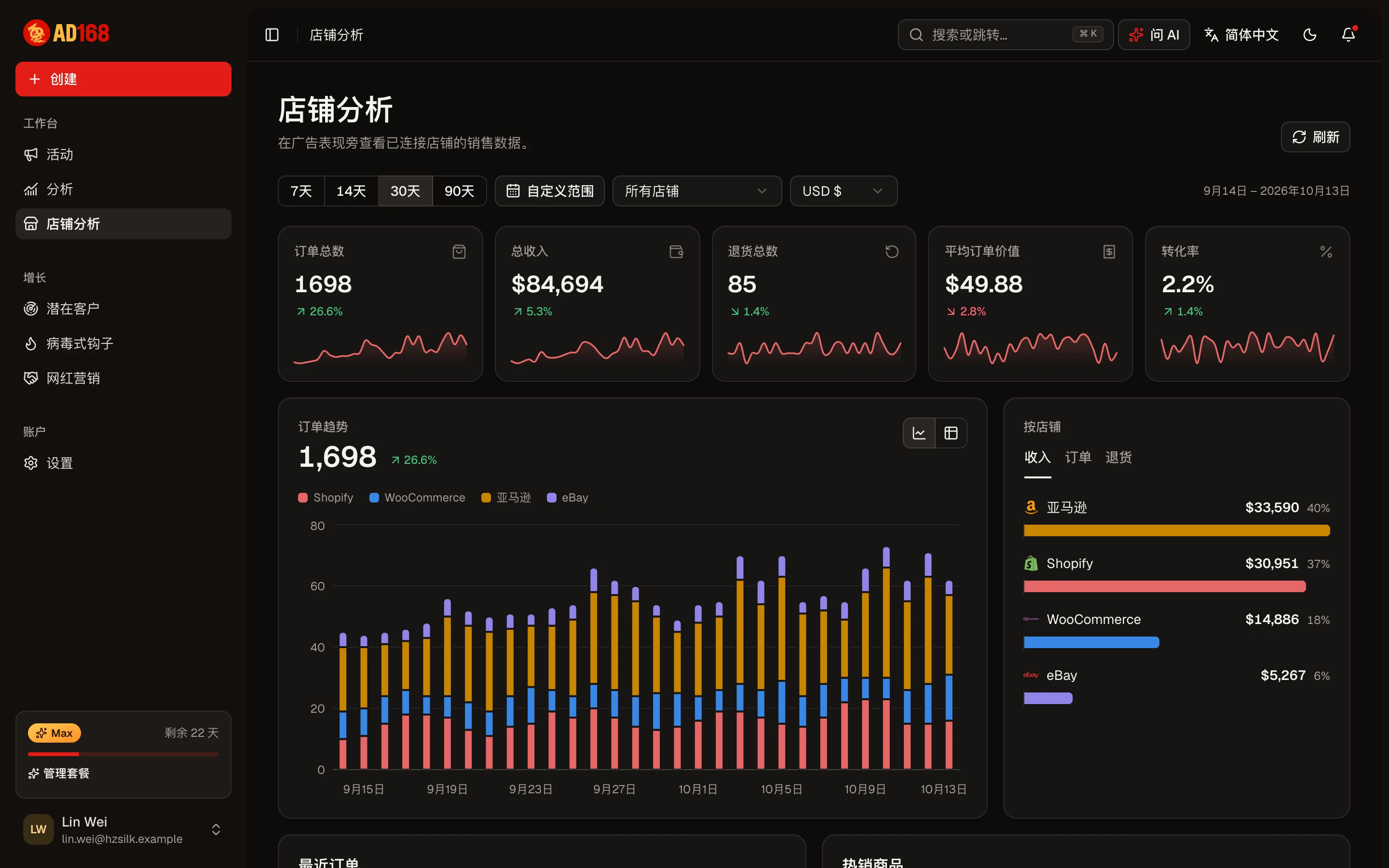The height and width of the screenshot is (868, 1389).
Task: Click the 10月13日 bar in the chart
Action: [949, 675]
